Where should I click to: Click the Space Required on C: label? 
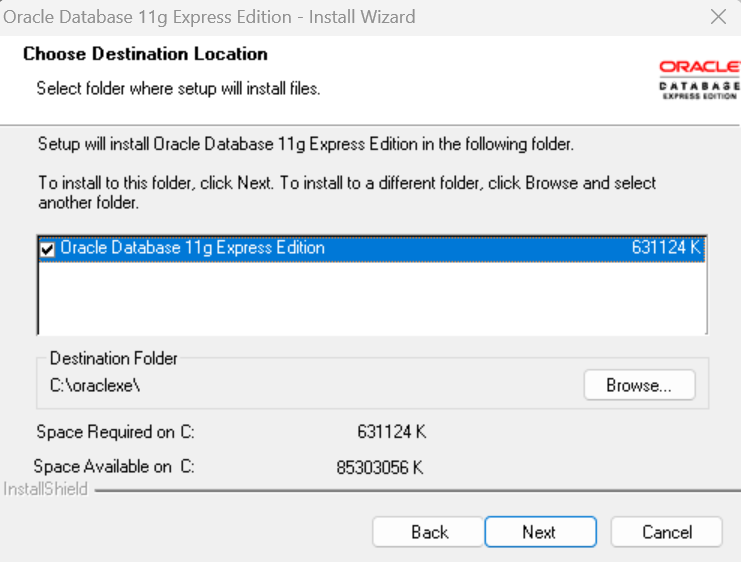pyautogui.click(x=115, y=432)
